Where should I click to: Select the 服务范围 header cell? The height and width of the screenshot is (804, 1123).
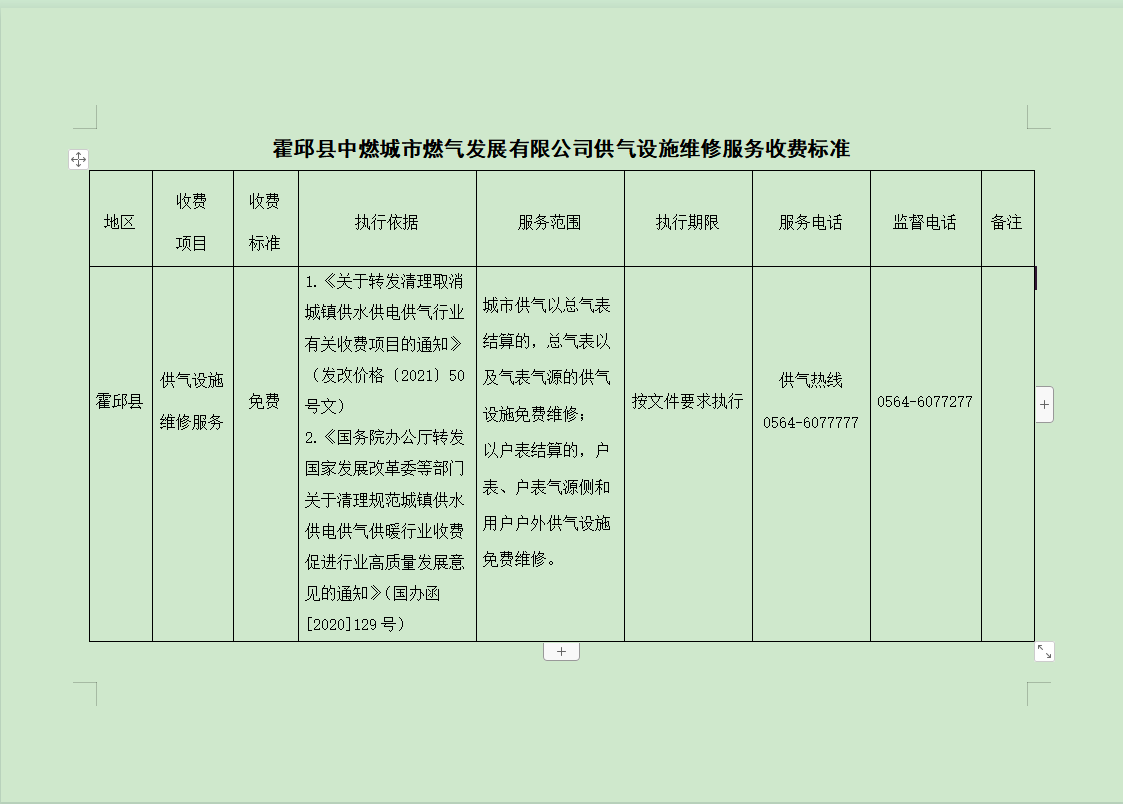pos(549,222)
